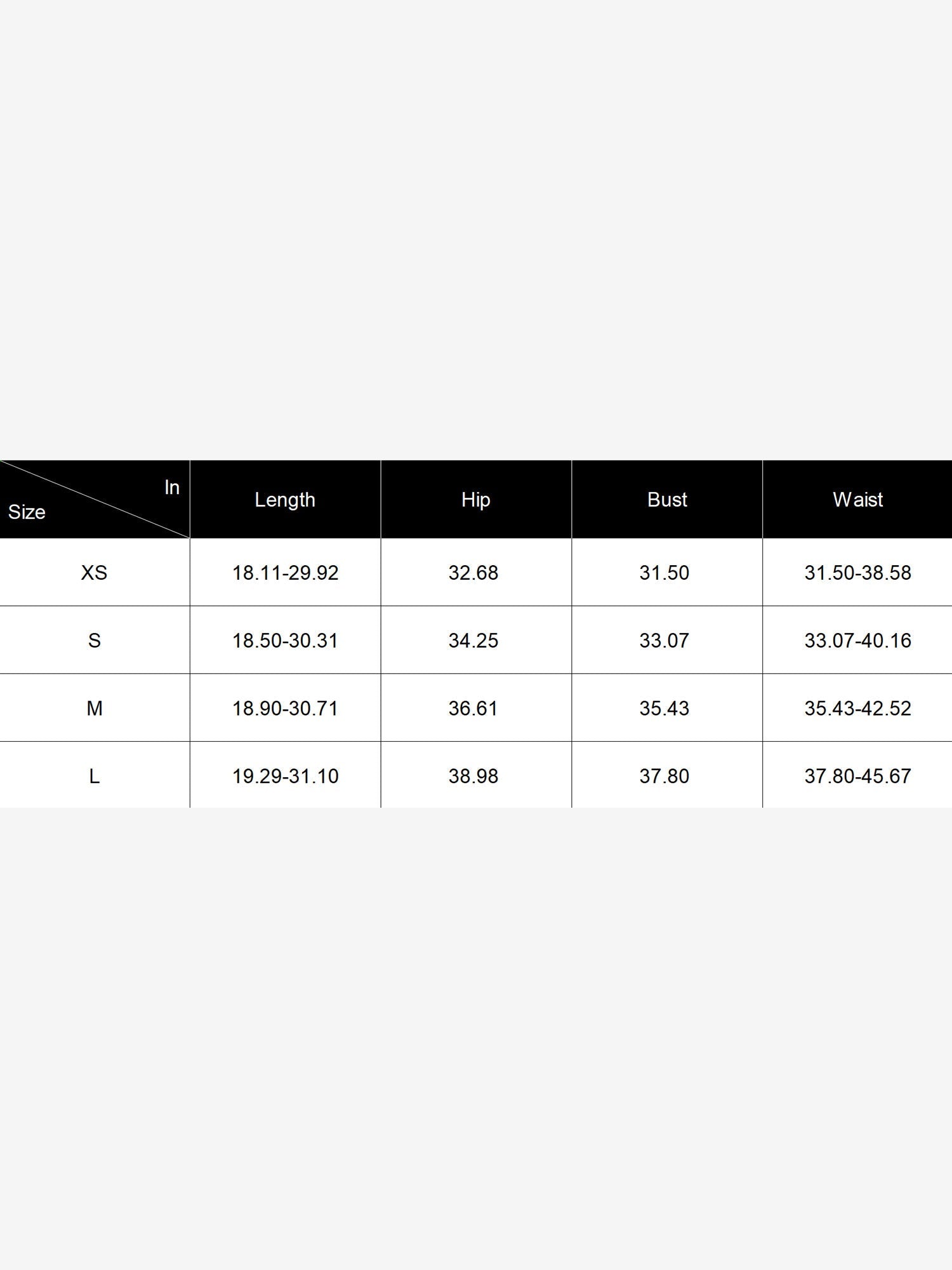
Task: Click the XS bust cell showing 31.50
Action: (664, 573)
